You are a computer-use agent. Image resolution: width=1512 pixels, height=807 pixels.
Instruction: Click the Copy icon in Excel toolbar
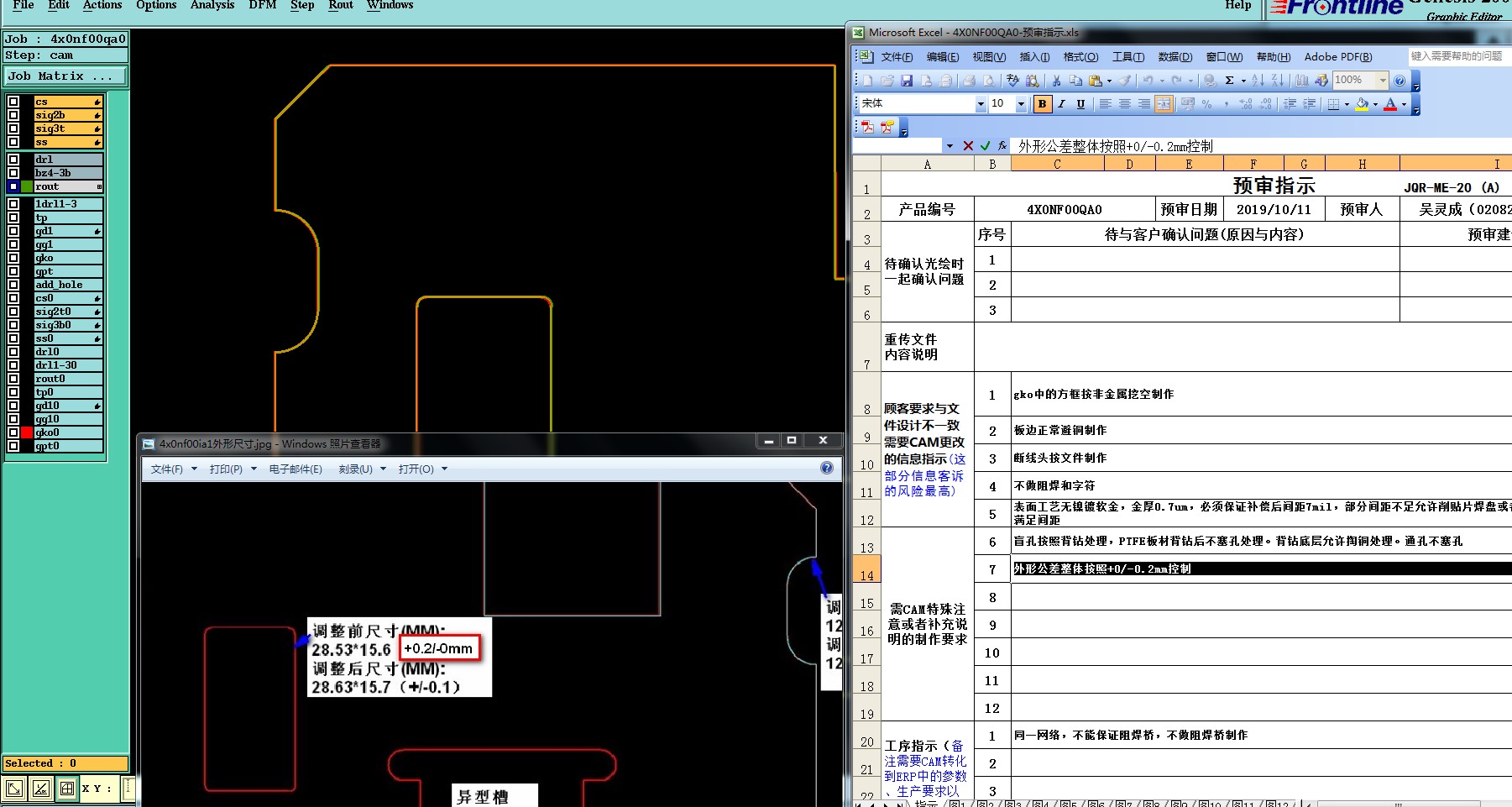coord(1075,81)
